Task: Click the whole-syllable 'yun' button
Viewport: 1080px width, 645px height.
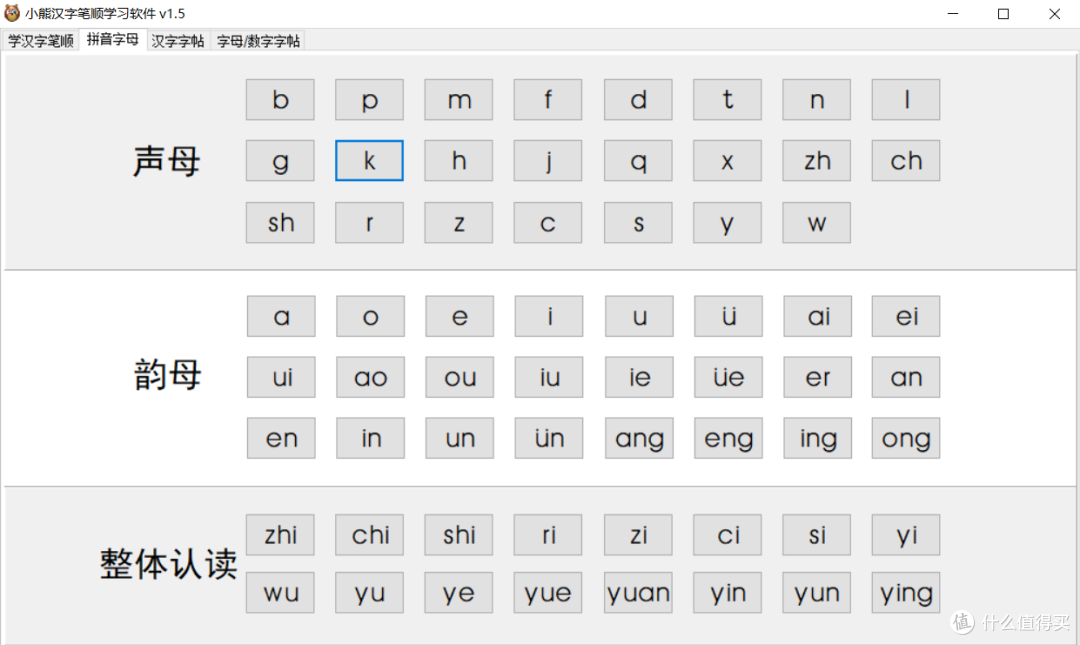Action: coord(817,593)
